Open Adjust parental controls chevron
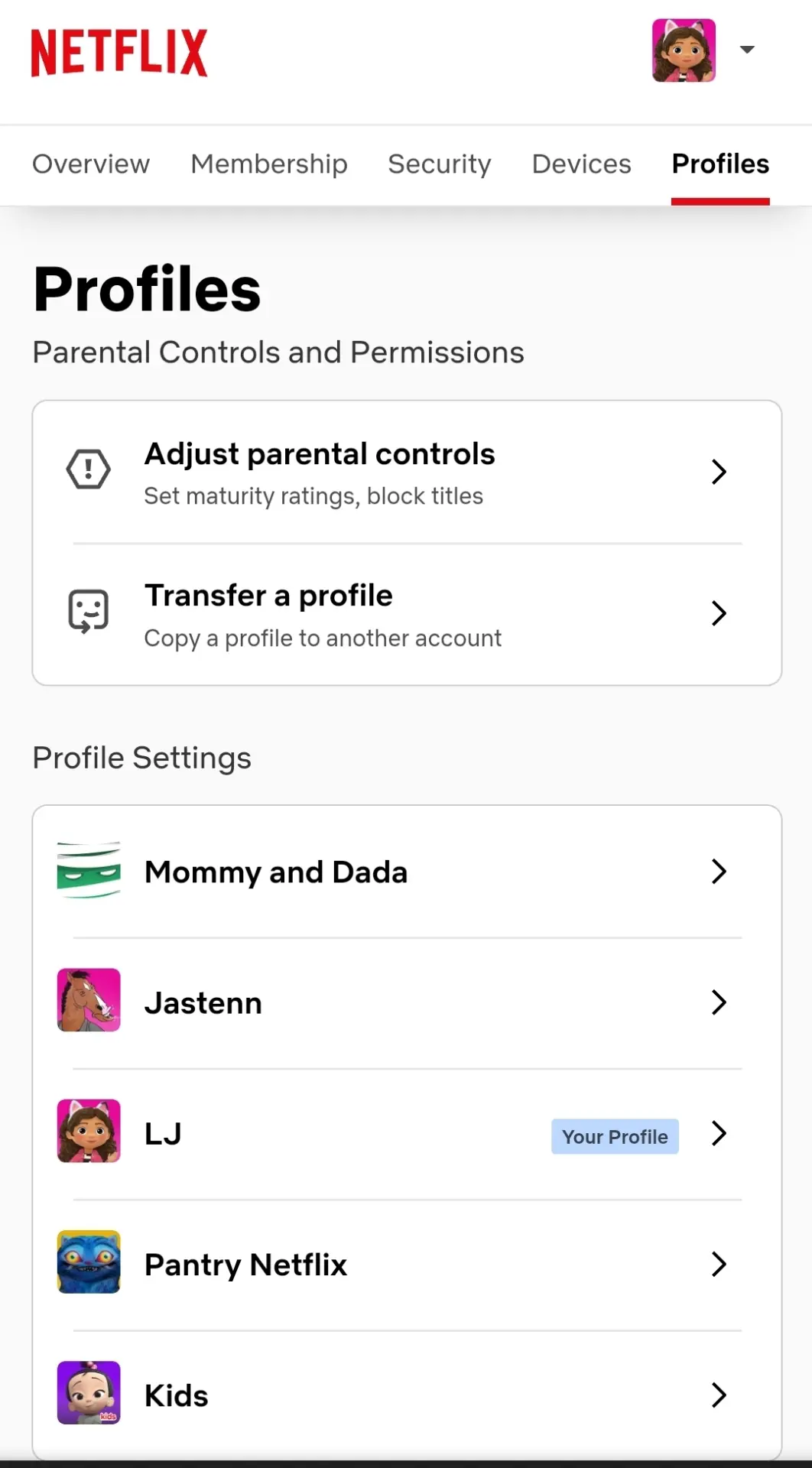The width and height of the screenshot is (812, 1468). (x=719, y=471)
